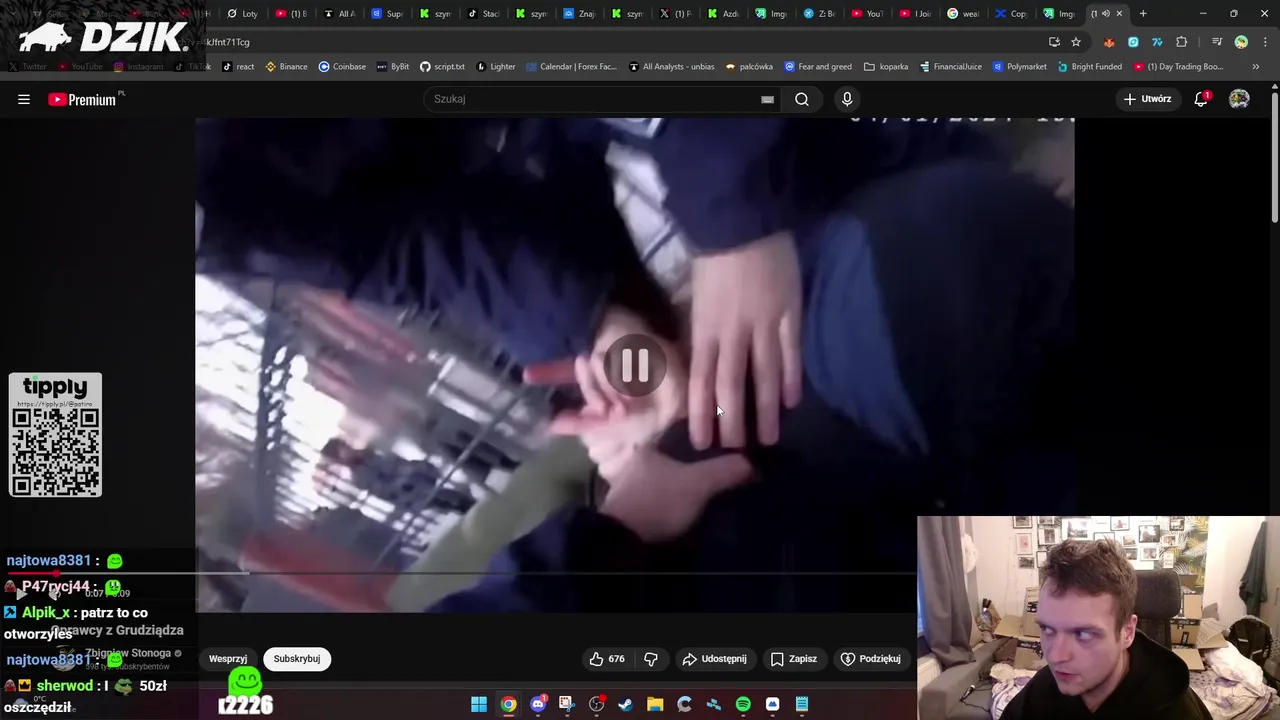Click the install app icon in address bar
This screenshot has height=720, width=1280.
1054,42
